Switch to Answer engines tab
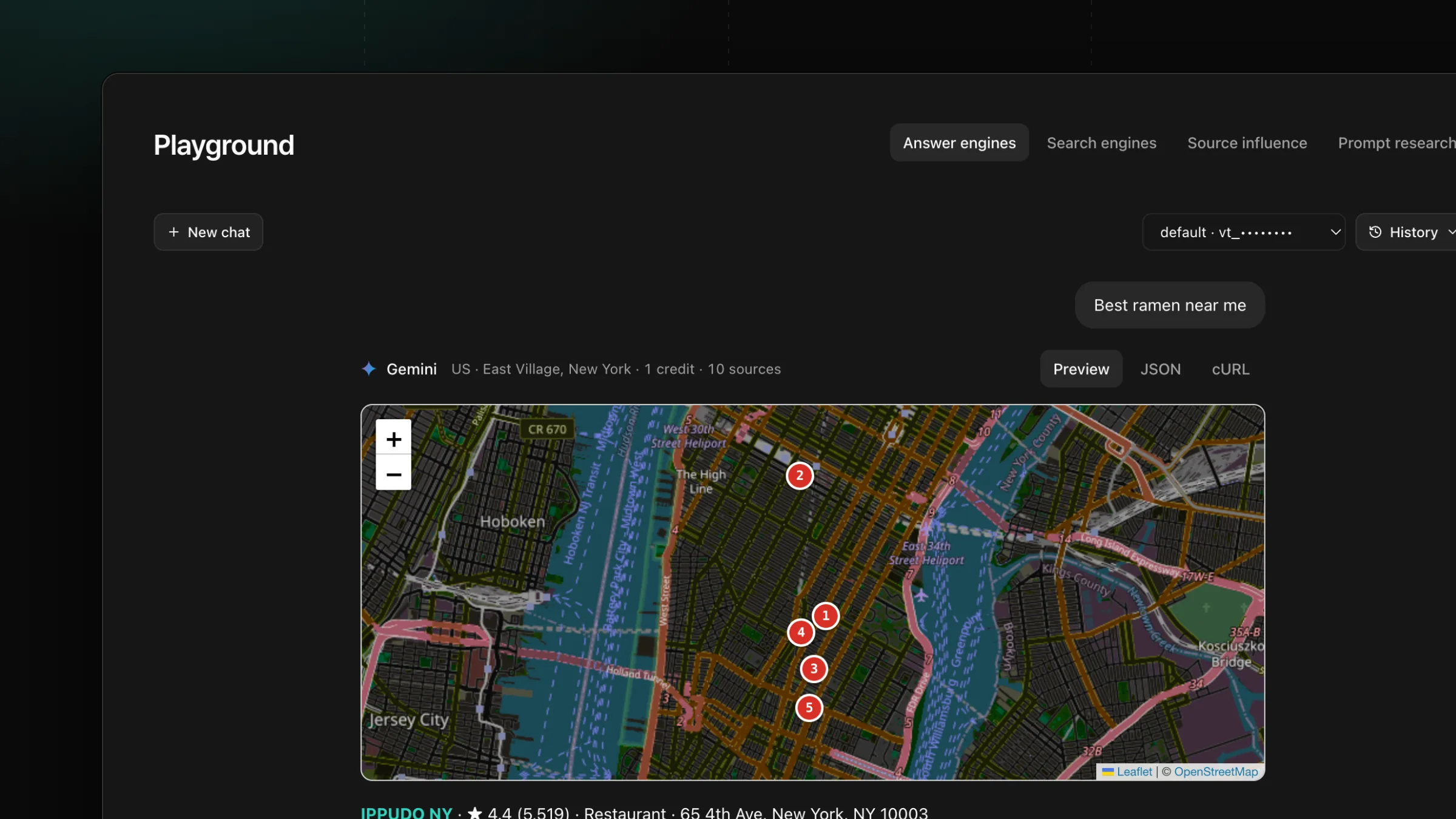 tap(959, 143)
